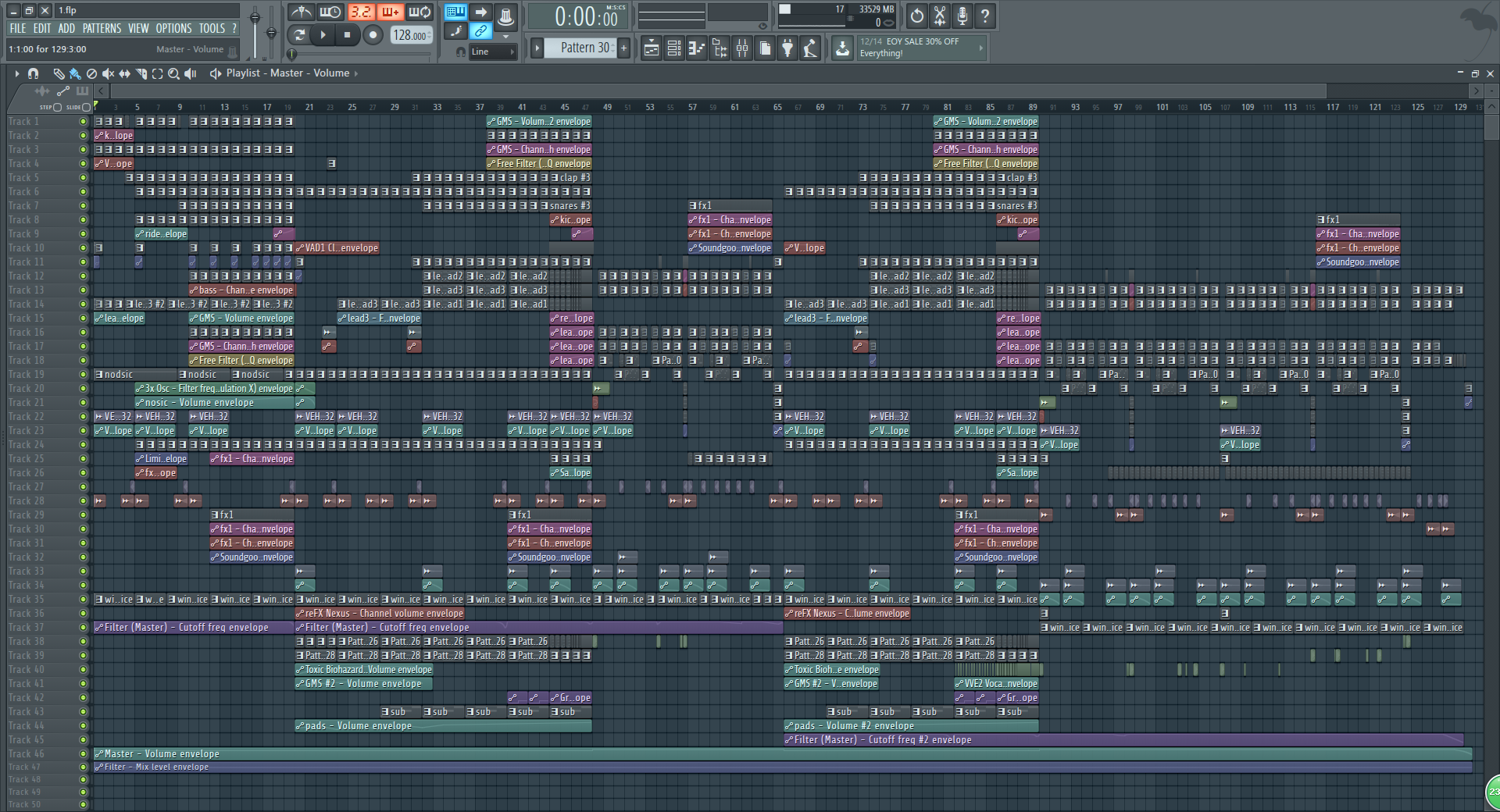Select the Paint tool in the playlist toolbar

(74, 73)
